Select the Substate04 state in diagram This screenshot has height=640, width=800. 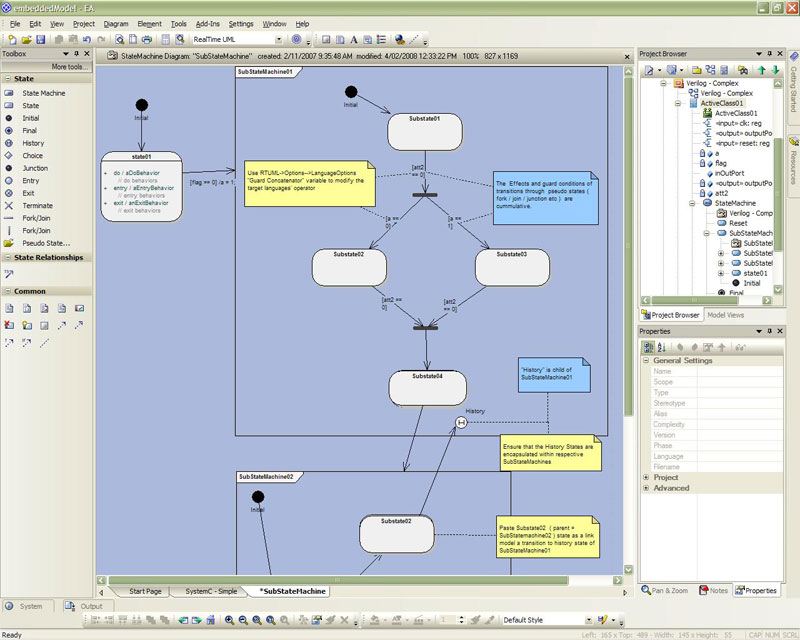(428, 388)
